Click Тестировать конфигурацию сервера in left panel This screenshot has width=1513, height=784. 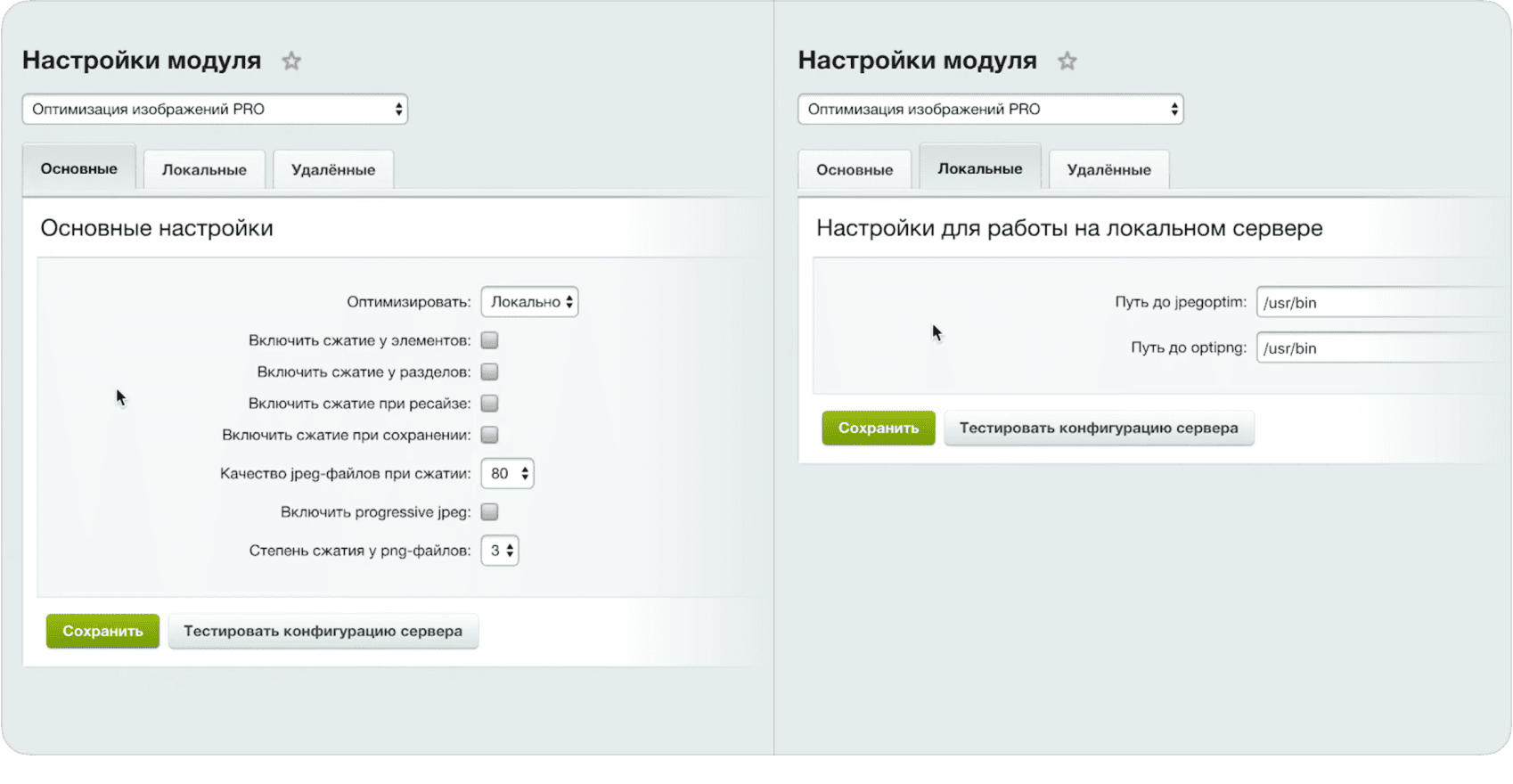[323, 631]
